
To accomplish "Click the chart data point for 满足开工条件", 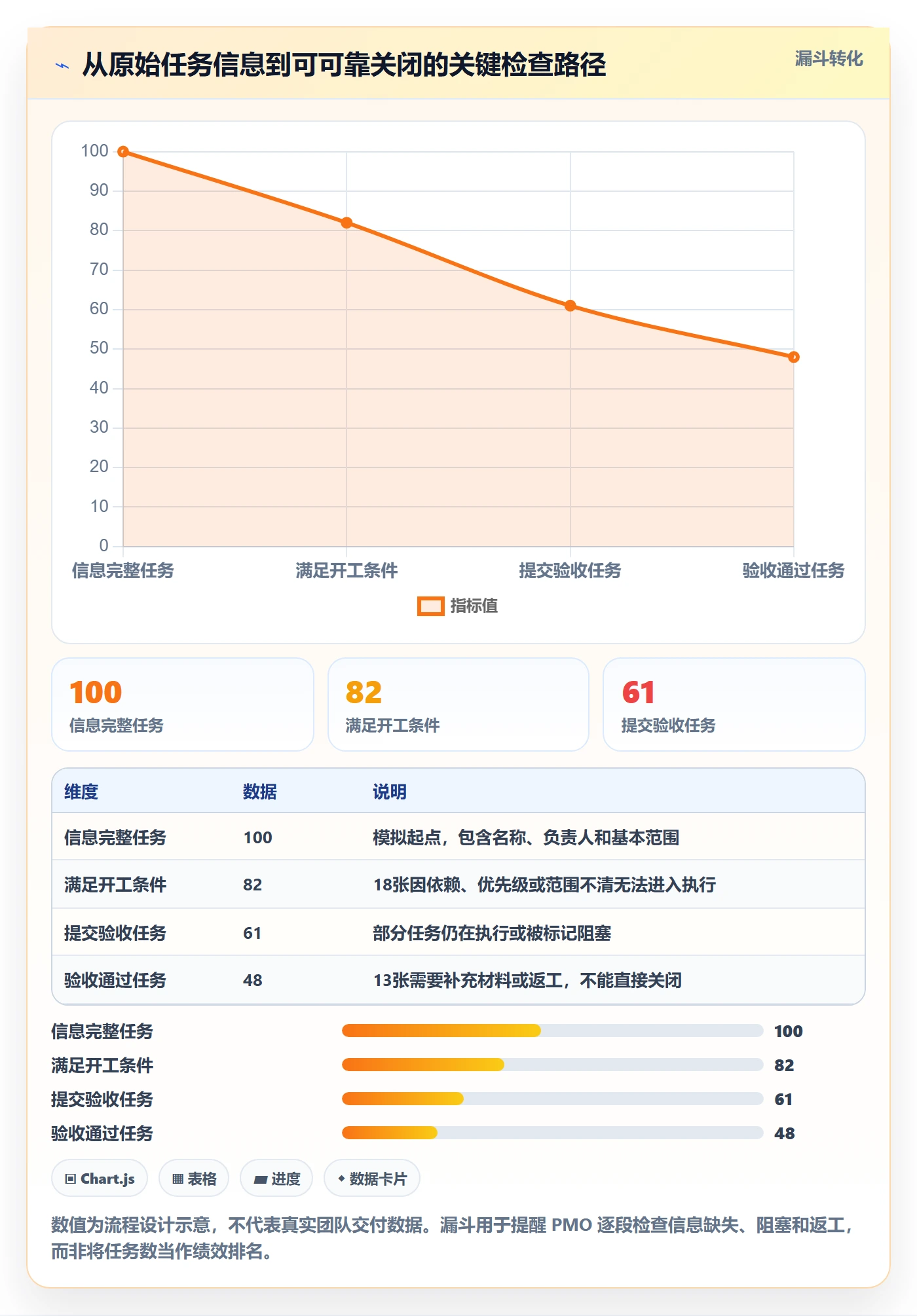I will pos(346,223).
